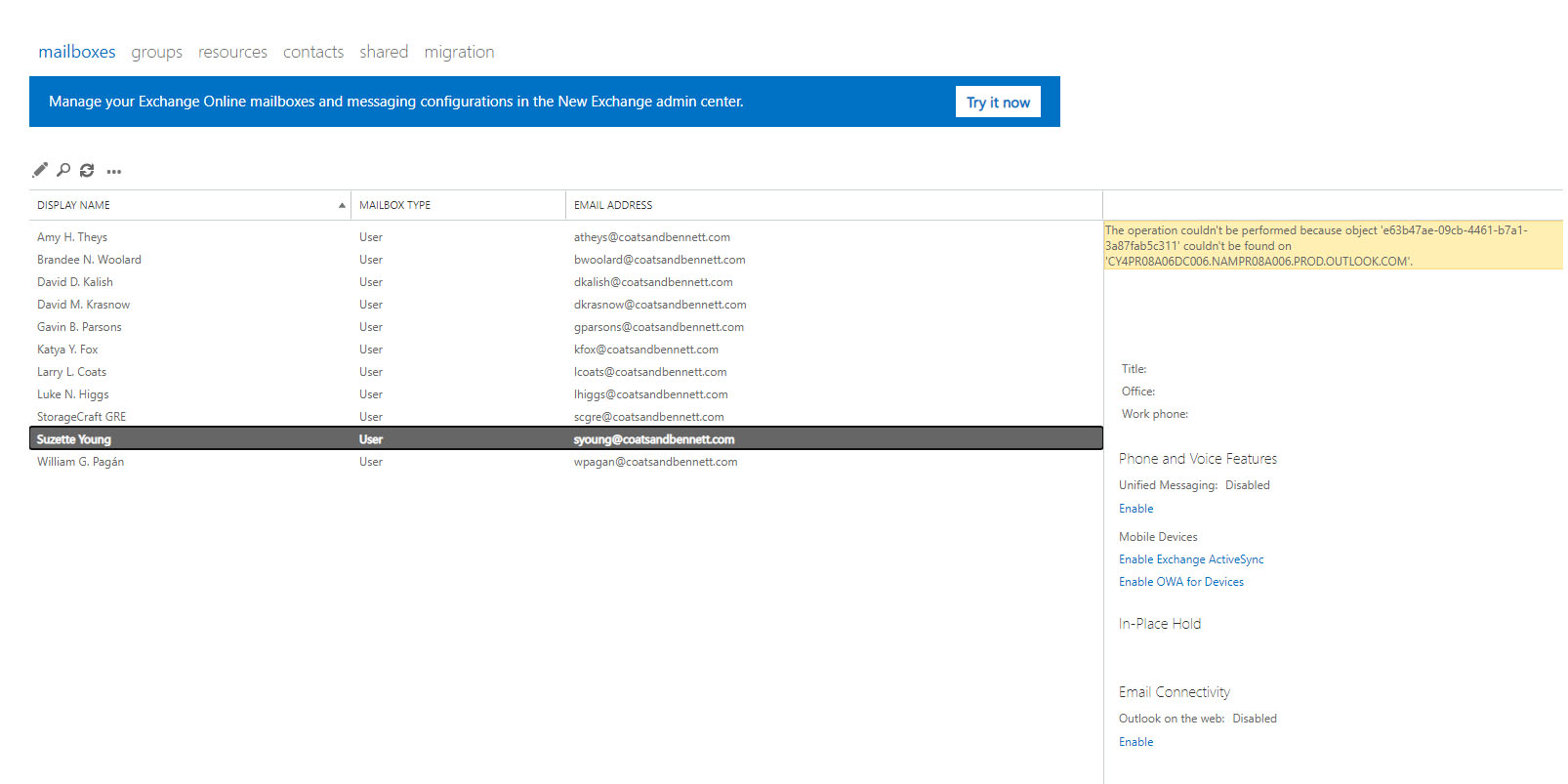Click bwoolard@coatsandbennett.com email
Image resolution: width=1568 pixels, height=784 pixels.
pyautogui.click(x=659, y=260)
